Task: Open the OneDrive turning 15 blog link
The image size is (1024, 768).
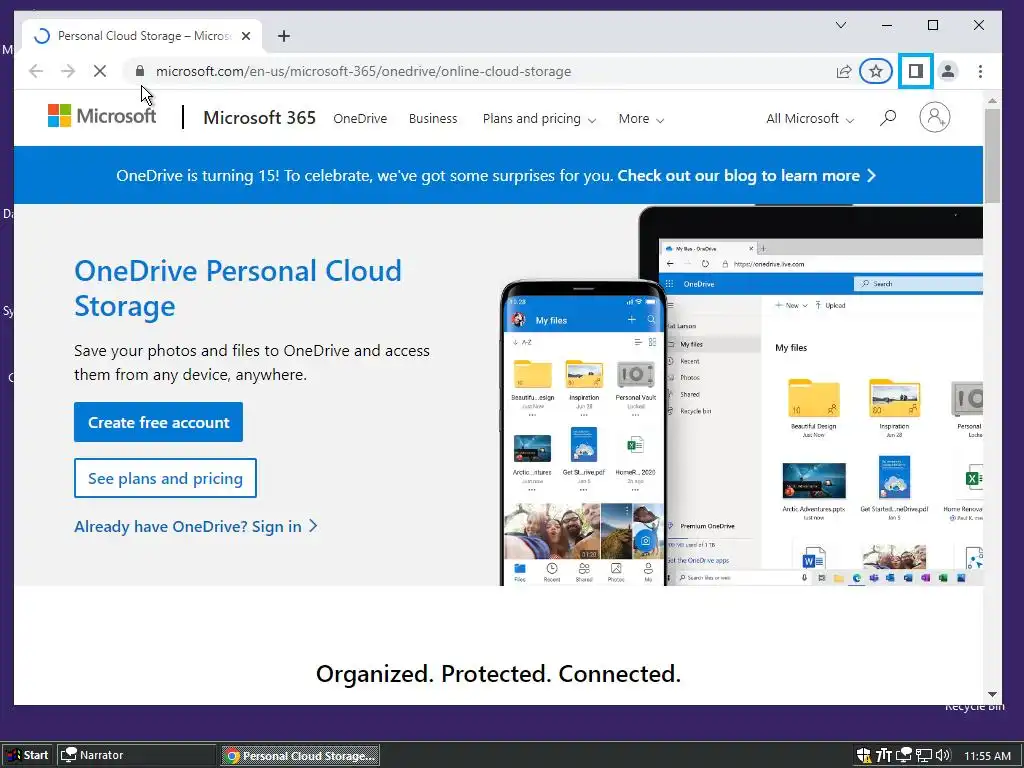Action: tap(746, 176)
